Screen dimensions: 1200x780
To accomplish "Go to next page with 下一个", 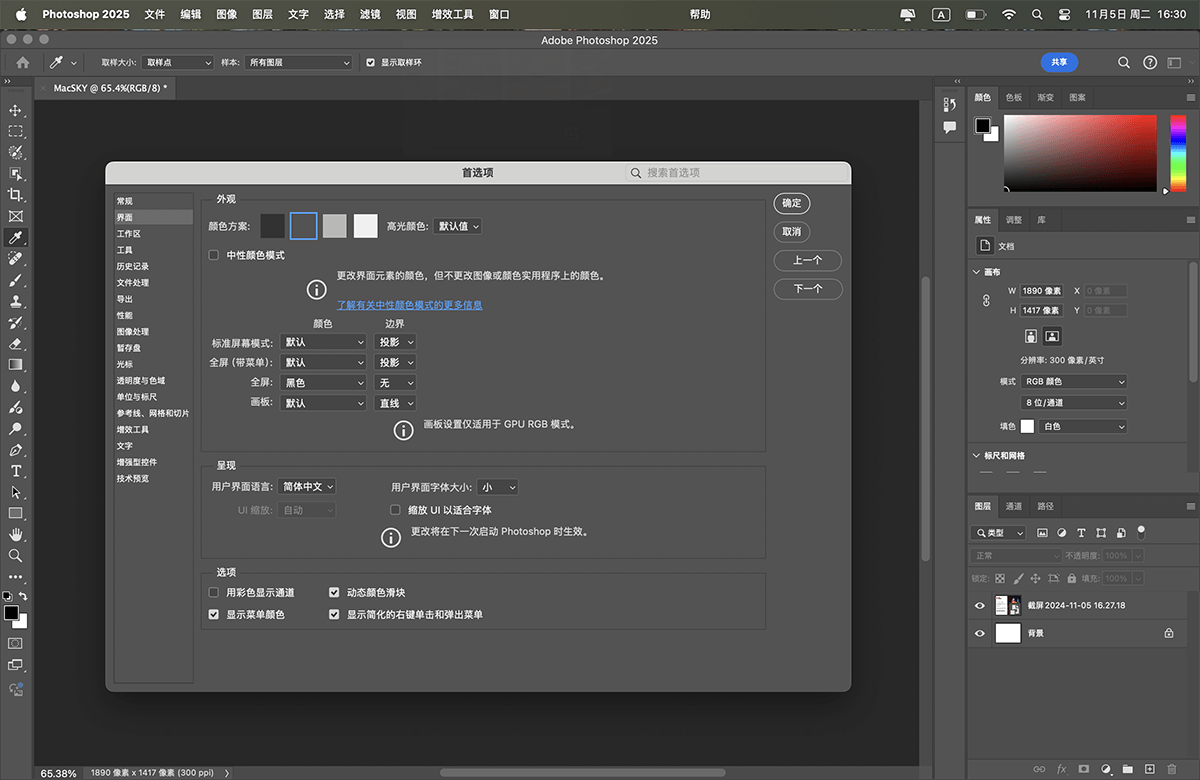I will (808, 289).
